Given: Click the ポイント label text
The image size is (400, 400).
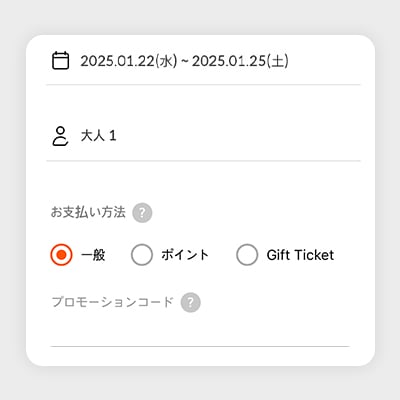Looking at the screenshot, I should [185, 255].
